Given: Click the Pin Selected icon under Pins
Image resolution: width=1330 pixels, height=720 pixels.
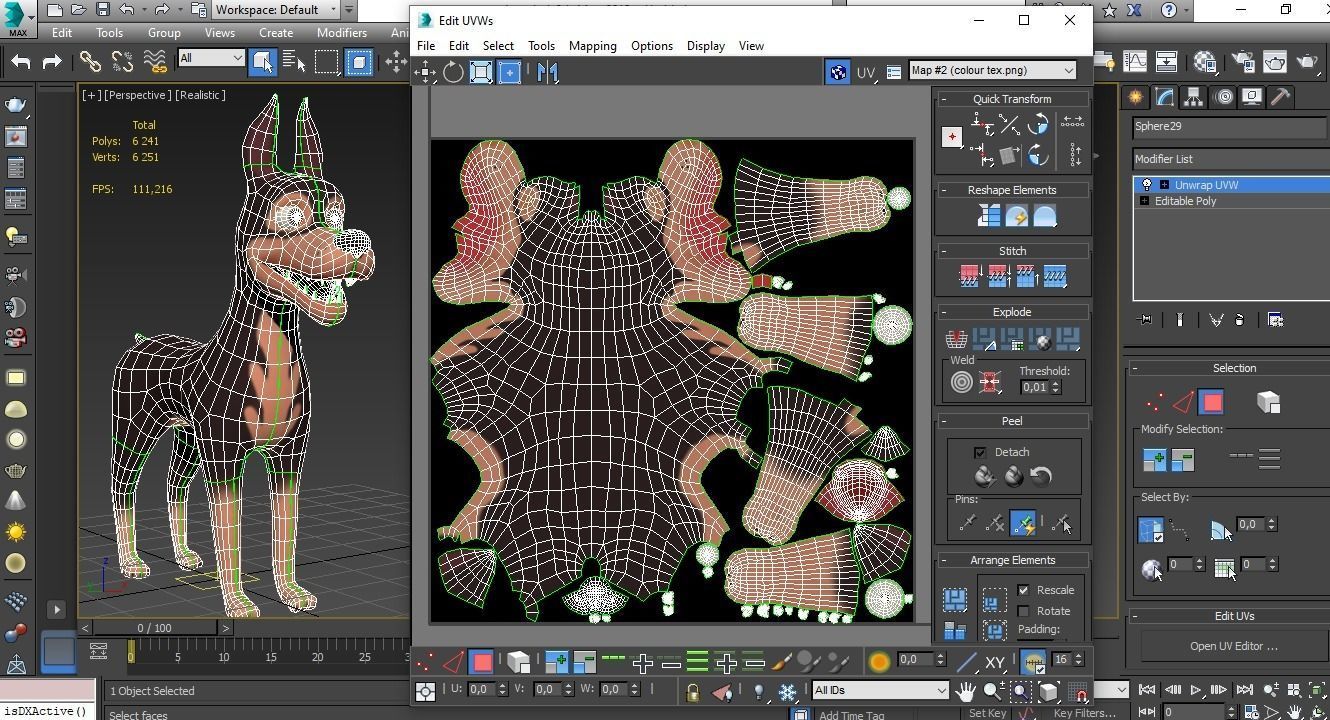Looking at the screenshot, I should [967, 523].
